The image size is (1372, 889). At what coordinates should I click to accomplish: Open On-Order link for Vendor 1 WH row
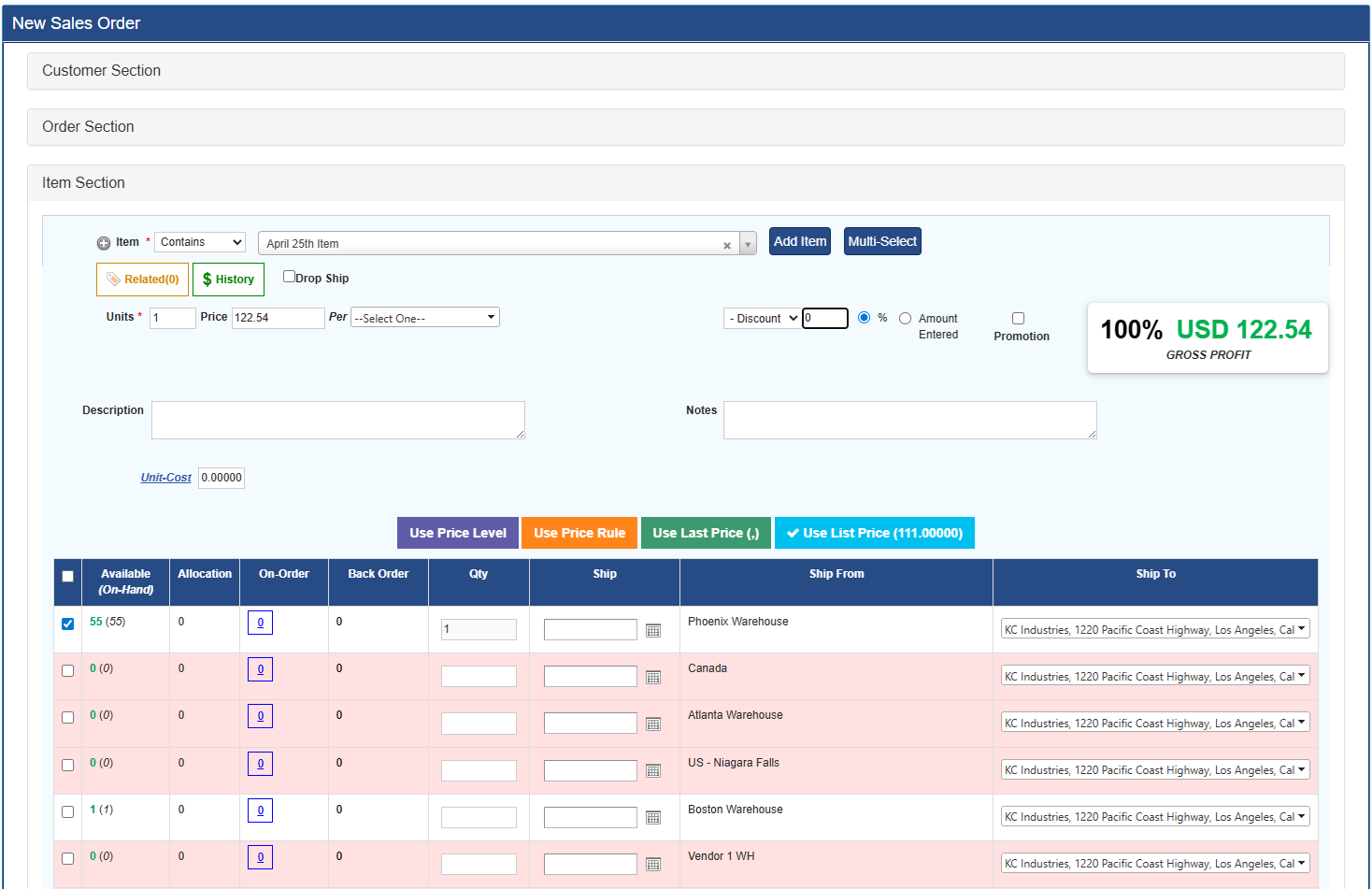260,857
